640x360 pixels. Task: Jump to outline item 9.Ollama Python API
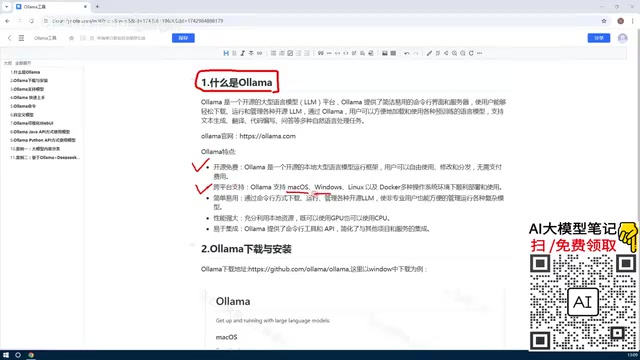[x=43, y=140]
